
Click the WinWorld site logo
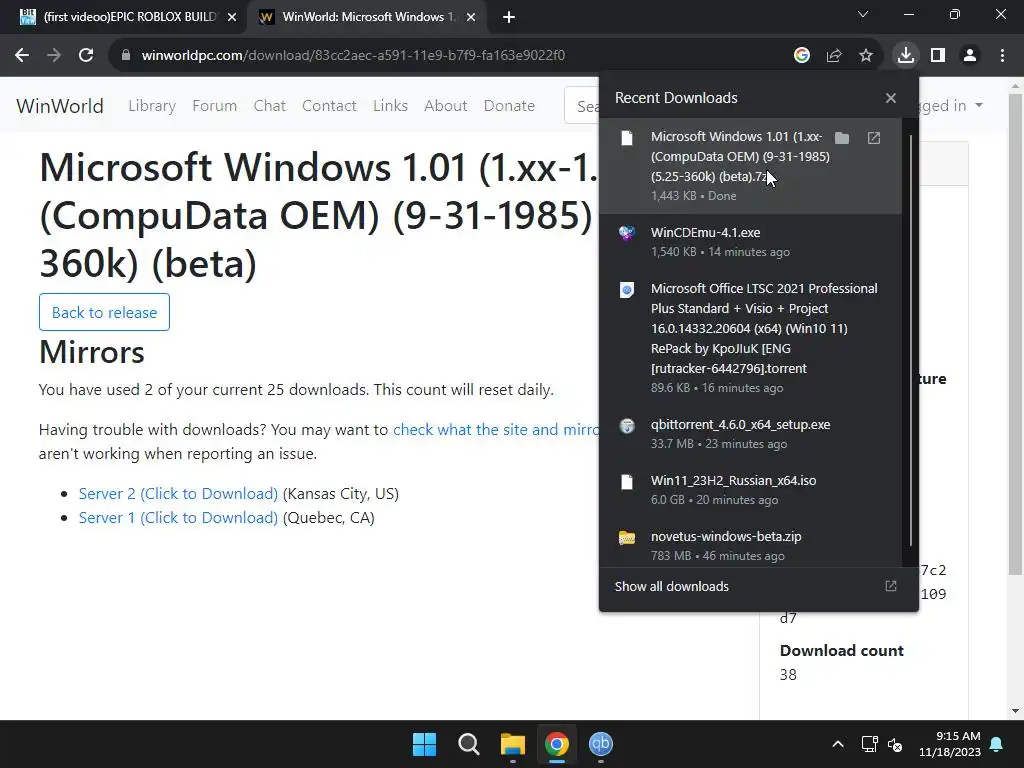coord(59,106)
